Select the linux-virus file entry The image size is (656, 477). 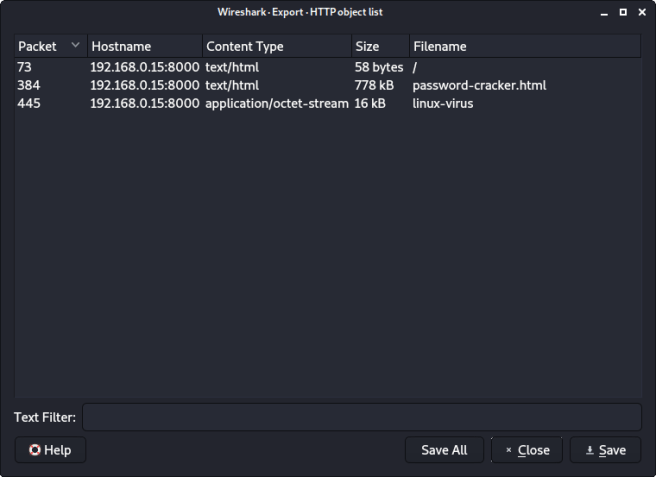click(443, 103)
